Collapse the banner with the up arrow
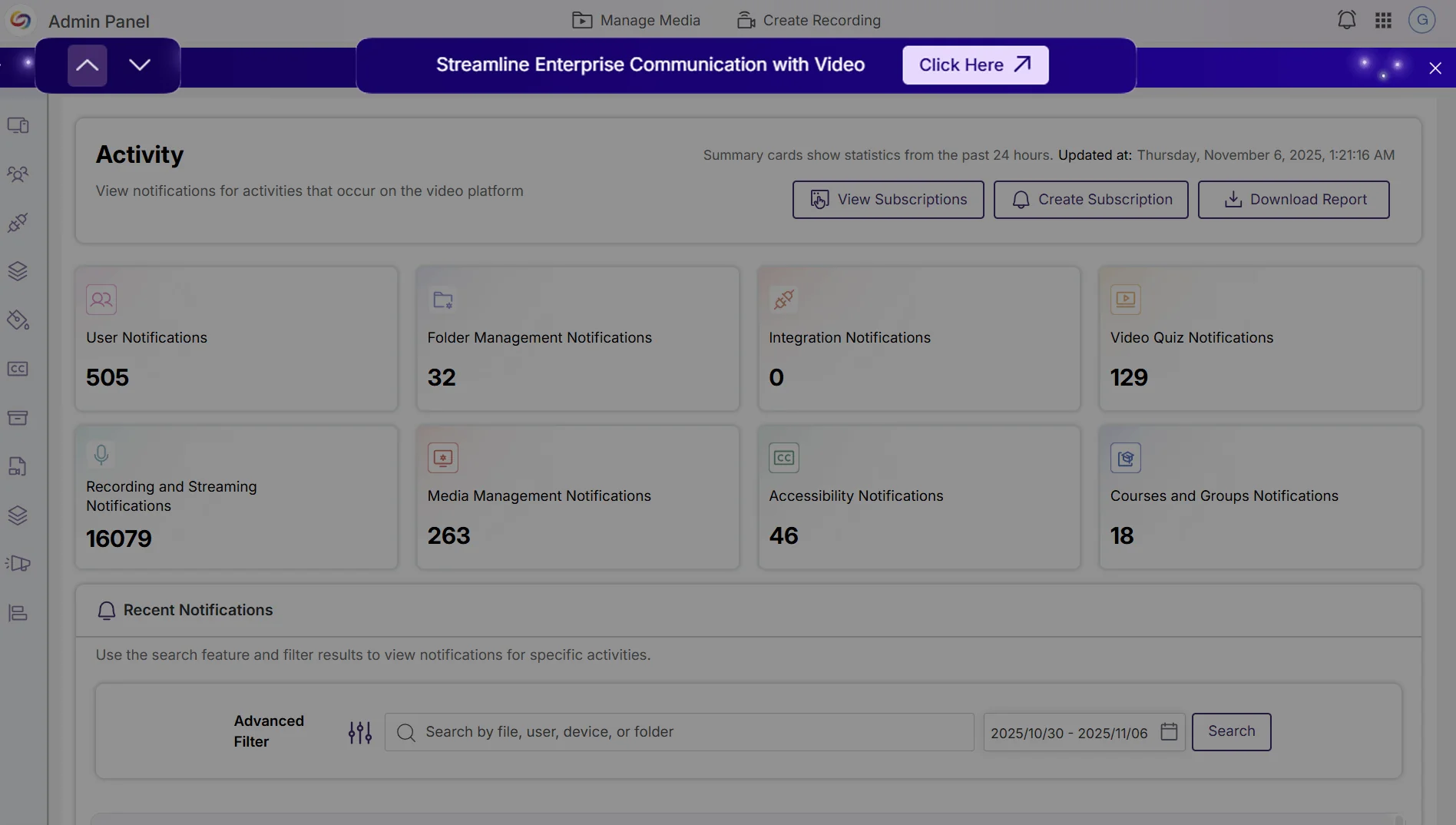This screenshot has height=825, width=1456. (x=86, y=65)
